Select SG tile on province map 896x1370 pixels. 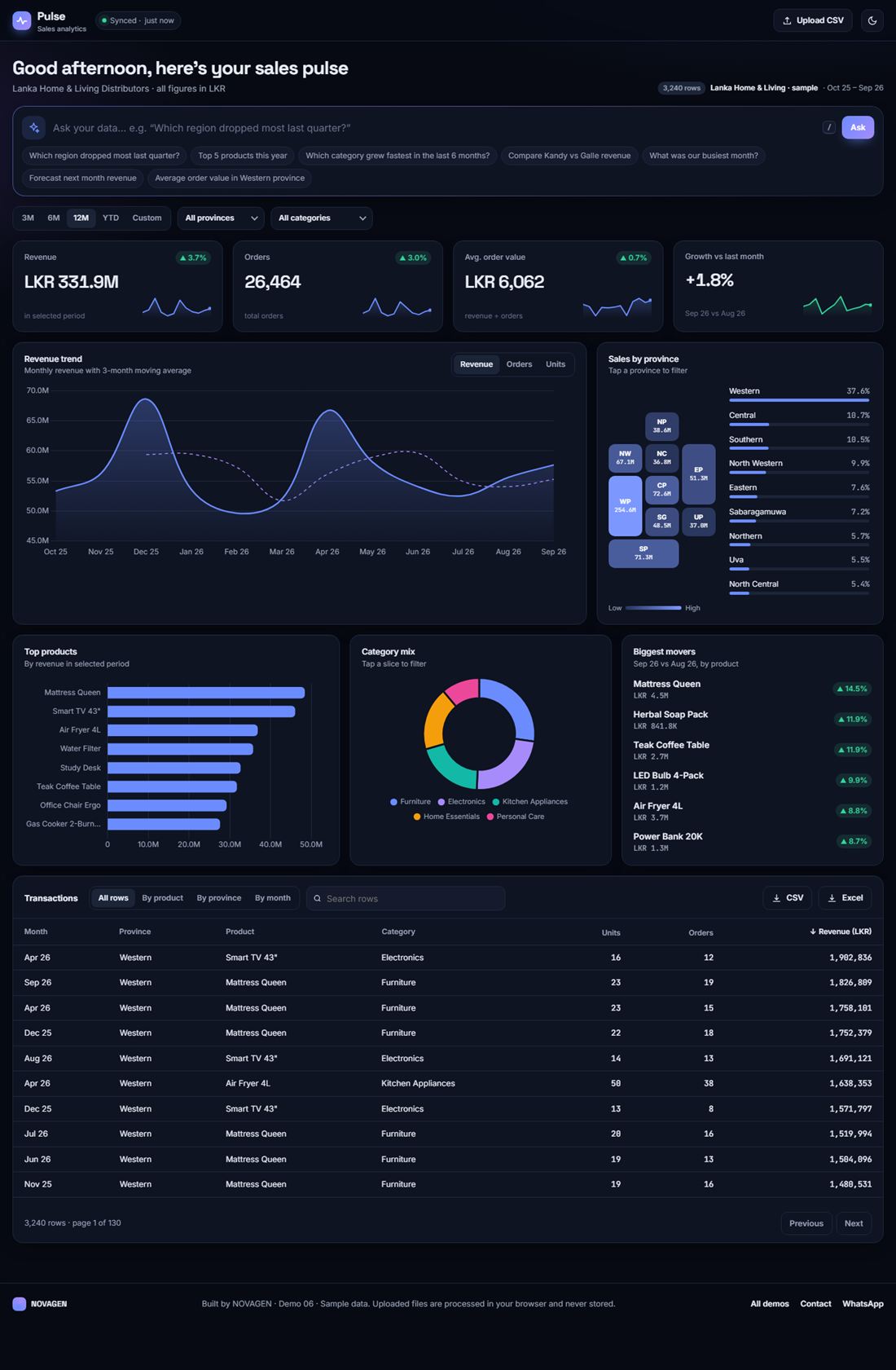661,522
